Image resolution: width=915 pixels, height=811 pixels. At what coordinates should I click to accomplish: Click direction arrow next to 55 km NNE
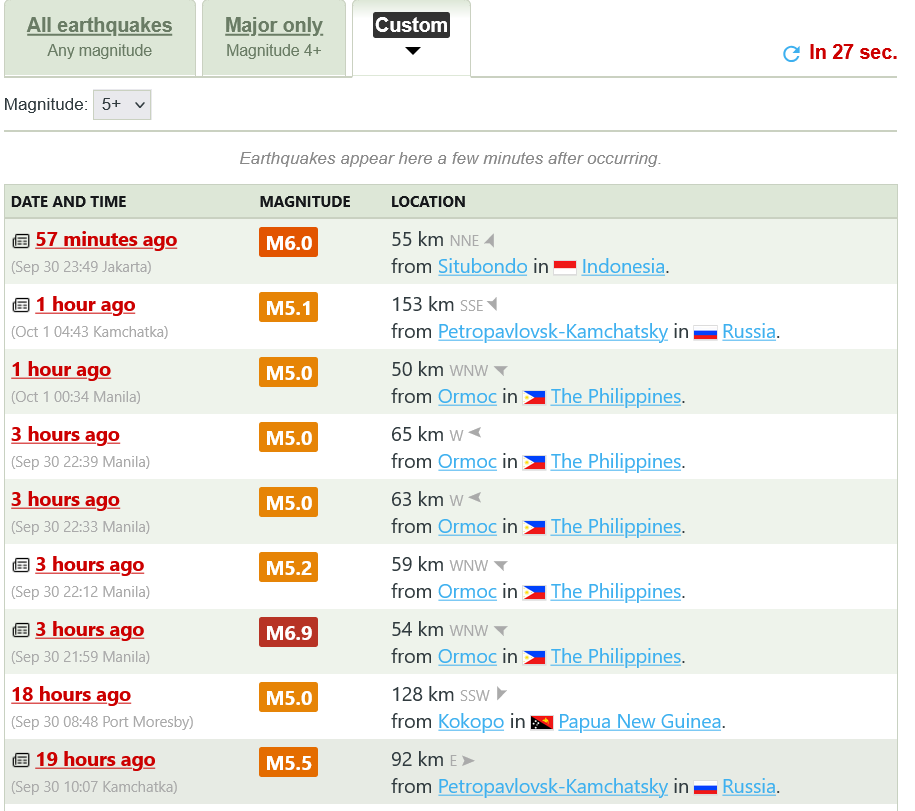point(490,241)
